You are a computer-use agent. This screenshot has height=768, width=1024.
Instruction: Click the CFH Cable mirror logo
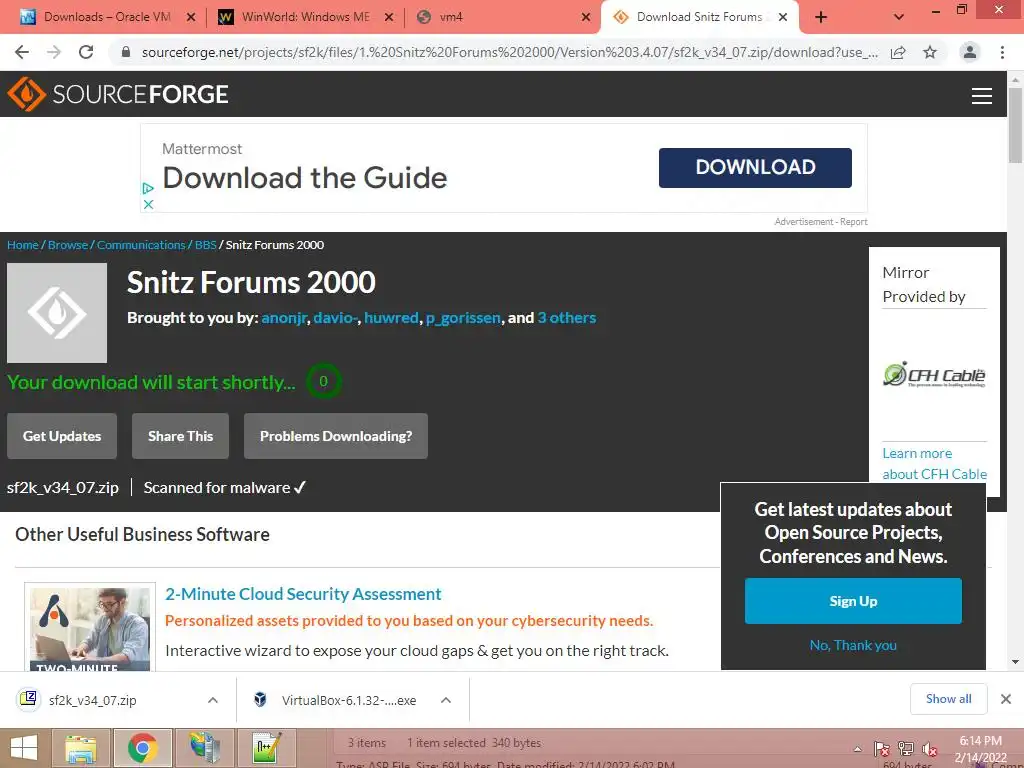(934, 375)
